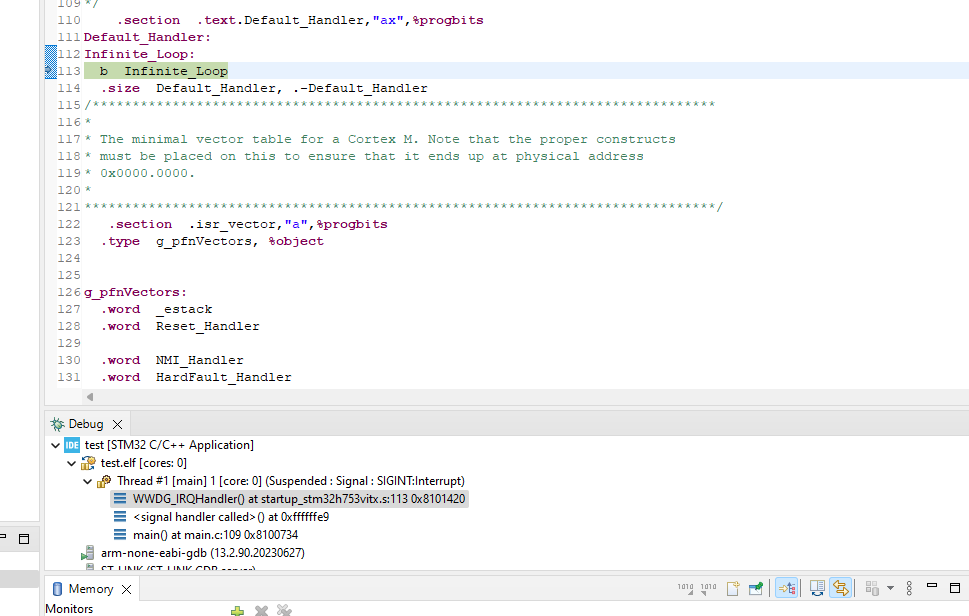This screenshot has height=616, width=969.
Task: Click the switch memory monitor icon
Action: coord(872,588)
